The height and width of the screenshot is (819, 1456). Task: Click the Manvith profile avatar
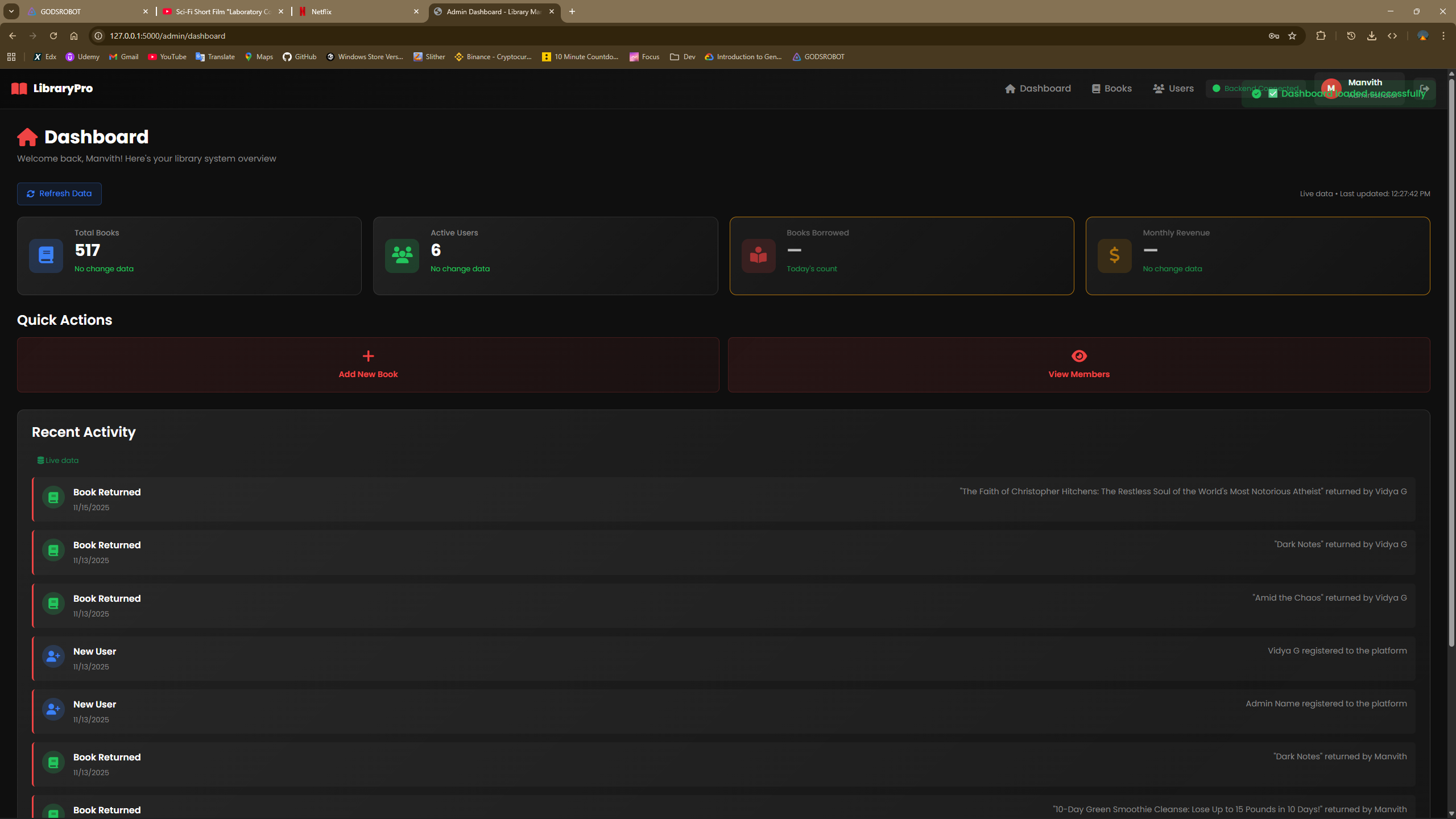[1331, 88]
